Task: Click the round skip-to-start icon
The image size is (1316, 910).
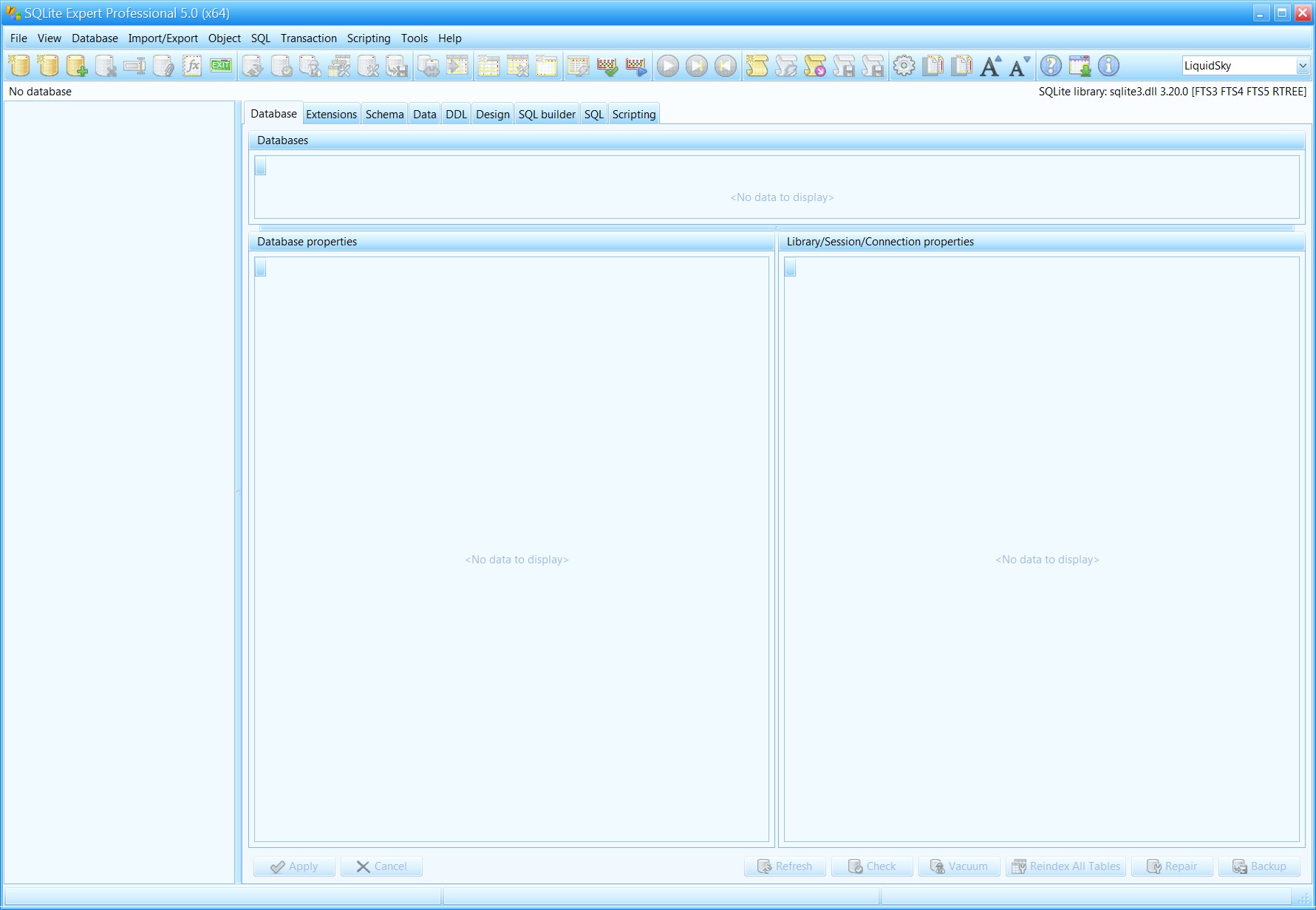Action: coord(726,66)
